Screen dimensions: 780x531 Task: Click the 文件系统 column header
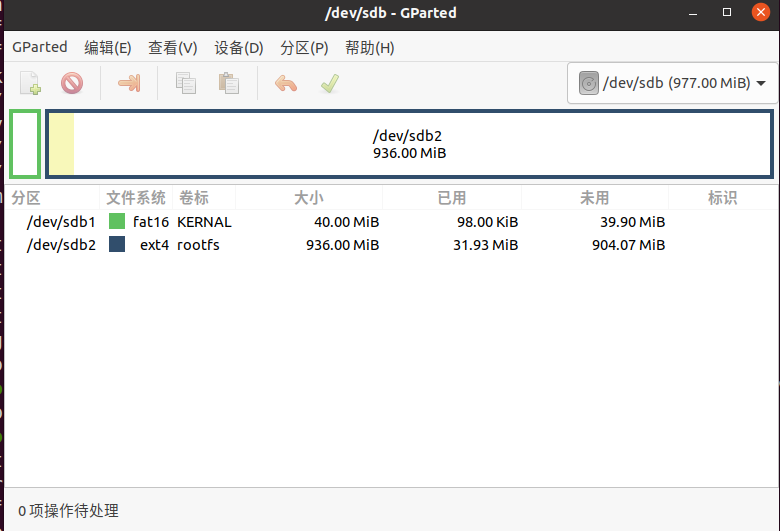136,198
